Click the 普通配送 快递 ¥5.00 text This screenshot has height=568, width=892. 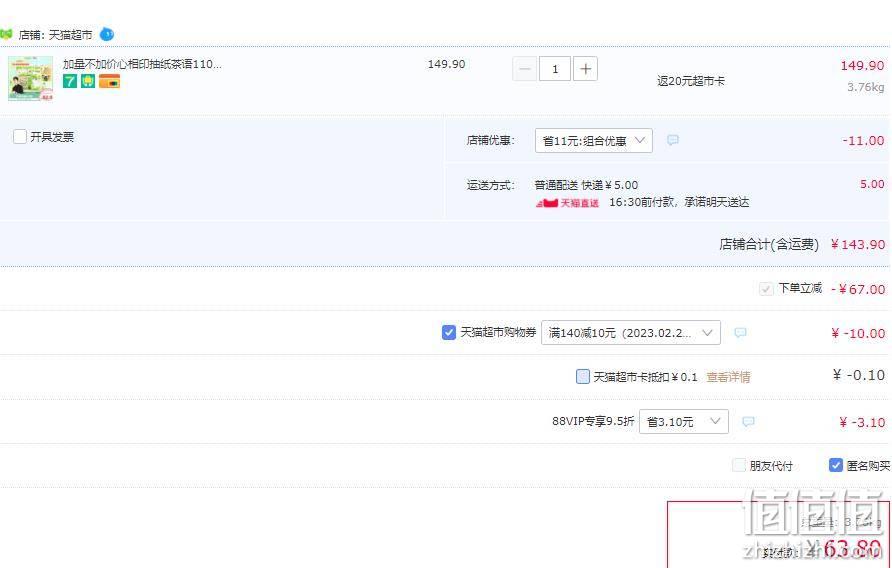586,185
